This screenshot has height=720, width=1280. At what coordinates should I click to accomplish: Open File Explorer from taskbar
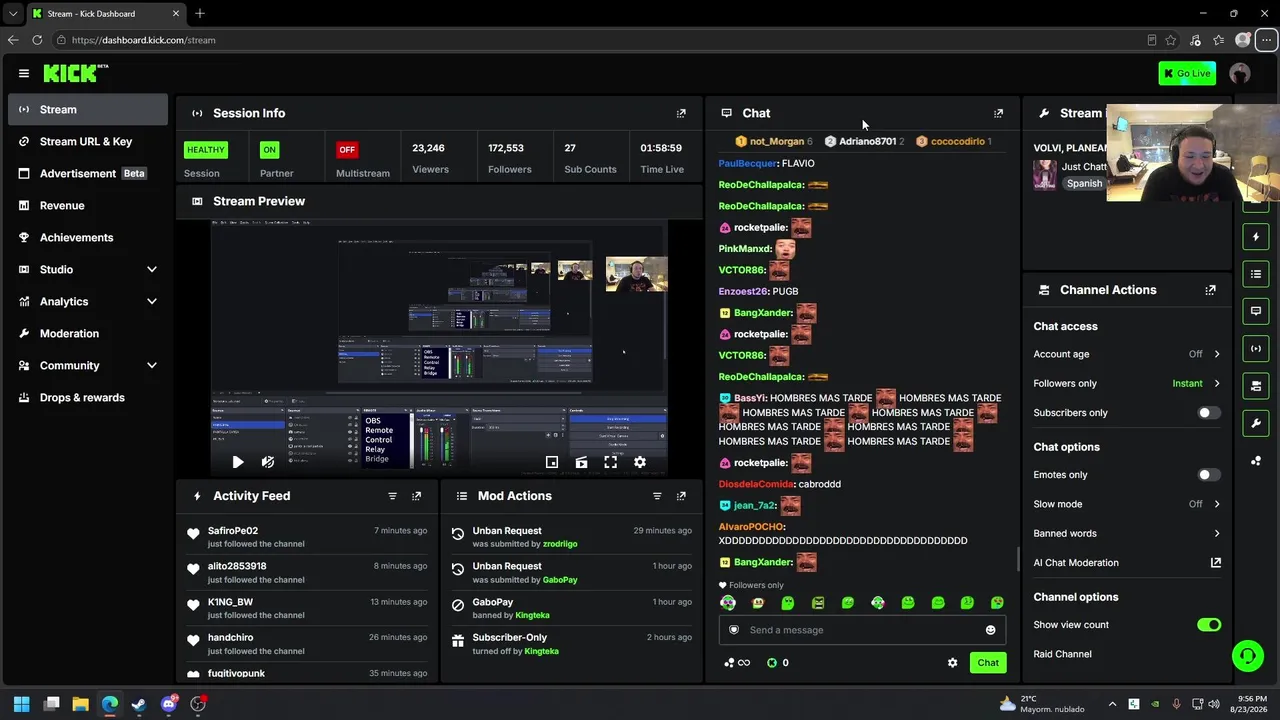[x=80, y=704]
